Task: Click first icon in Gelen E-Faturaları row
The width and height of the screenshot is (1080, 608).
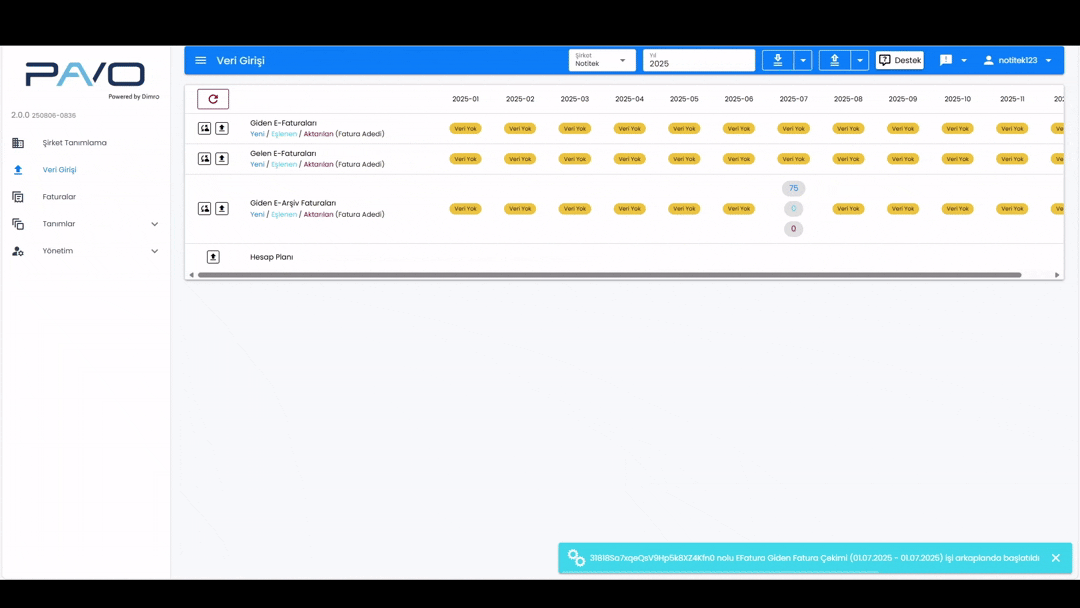Action: [x=204, y=159]
